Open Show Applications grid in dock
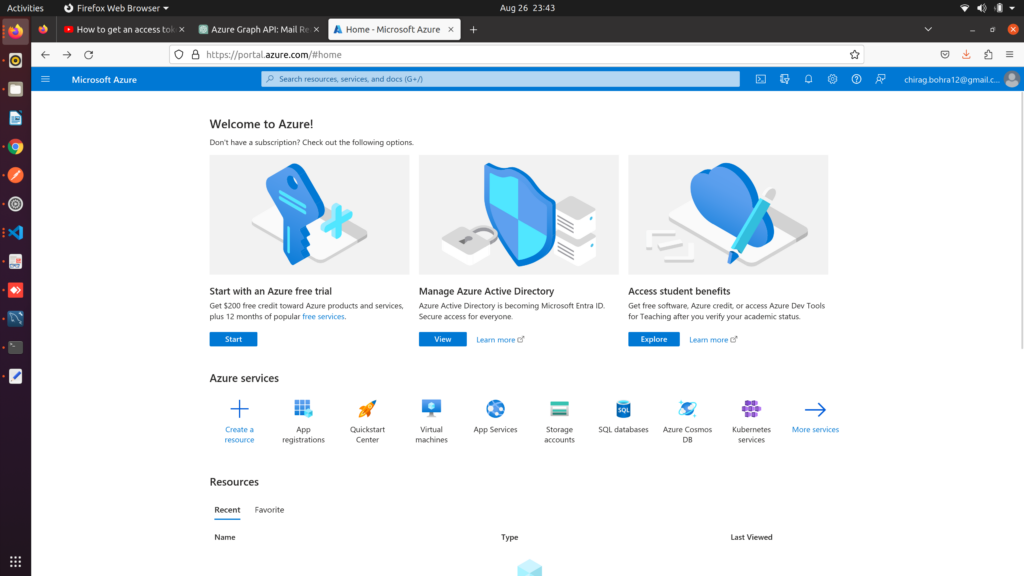 click(16, 562)
